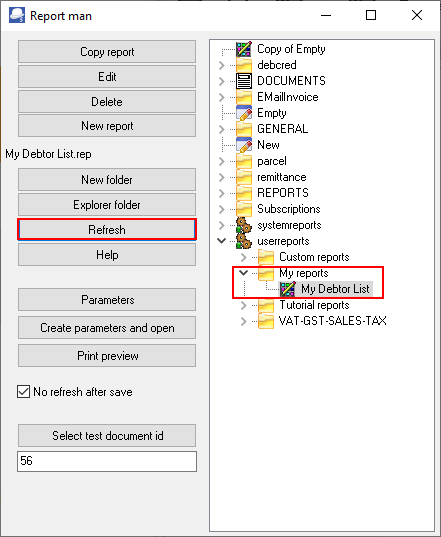
Task: Collapse the My reports folder
Action: pyautogui.click(x=243, y=273)
